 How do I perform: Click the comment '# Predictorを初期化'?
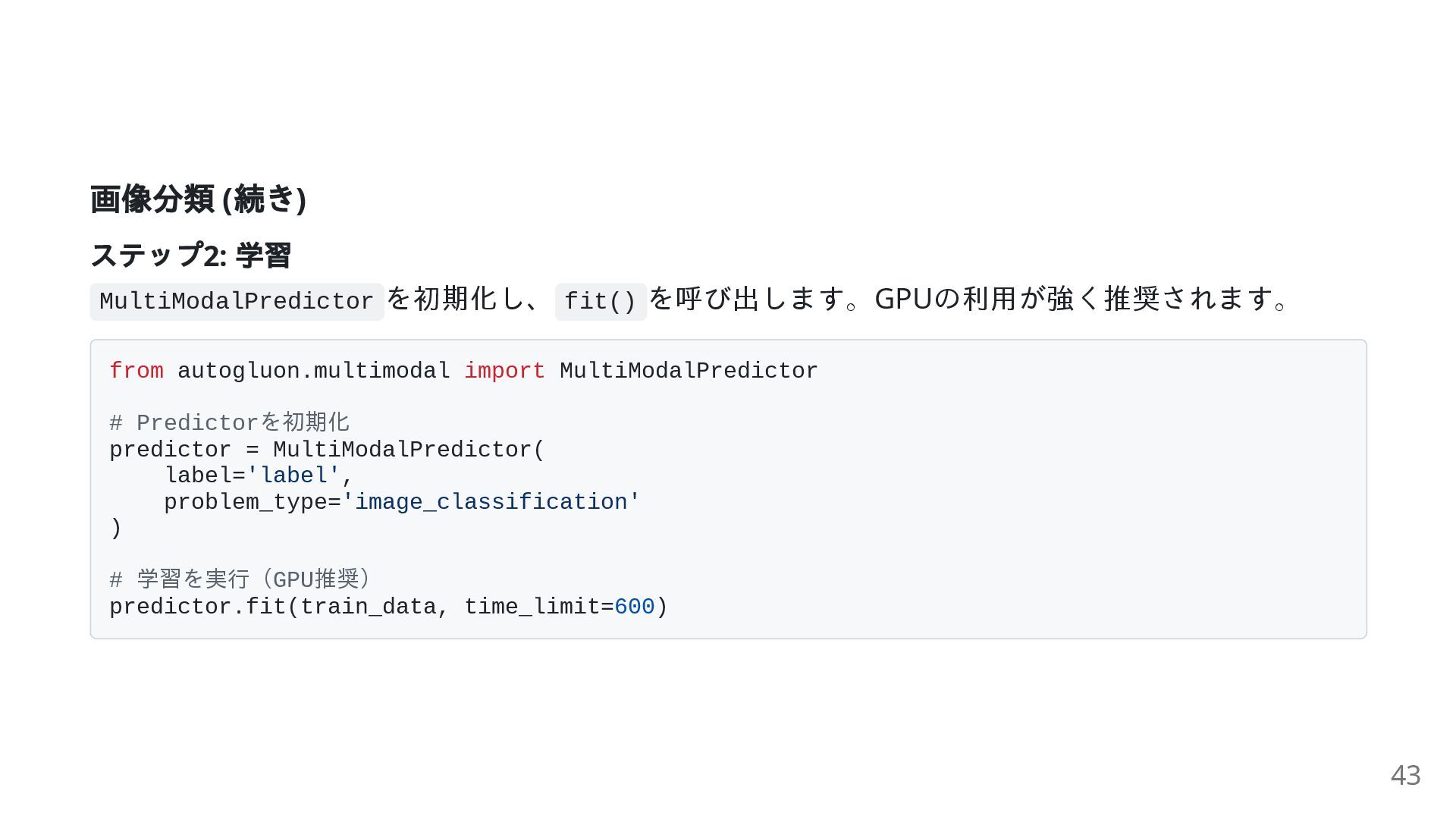point(230,422)
